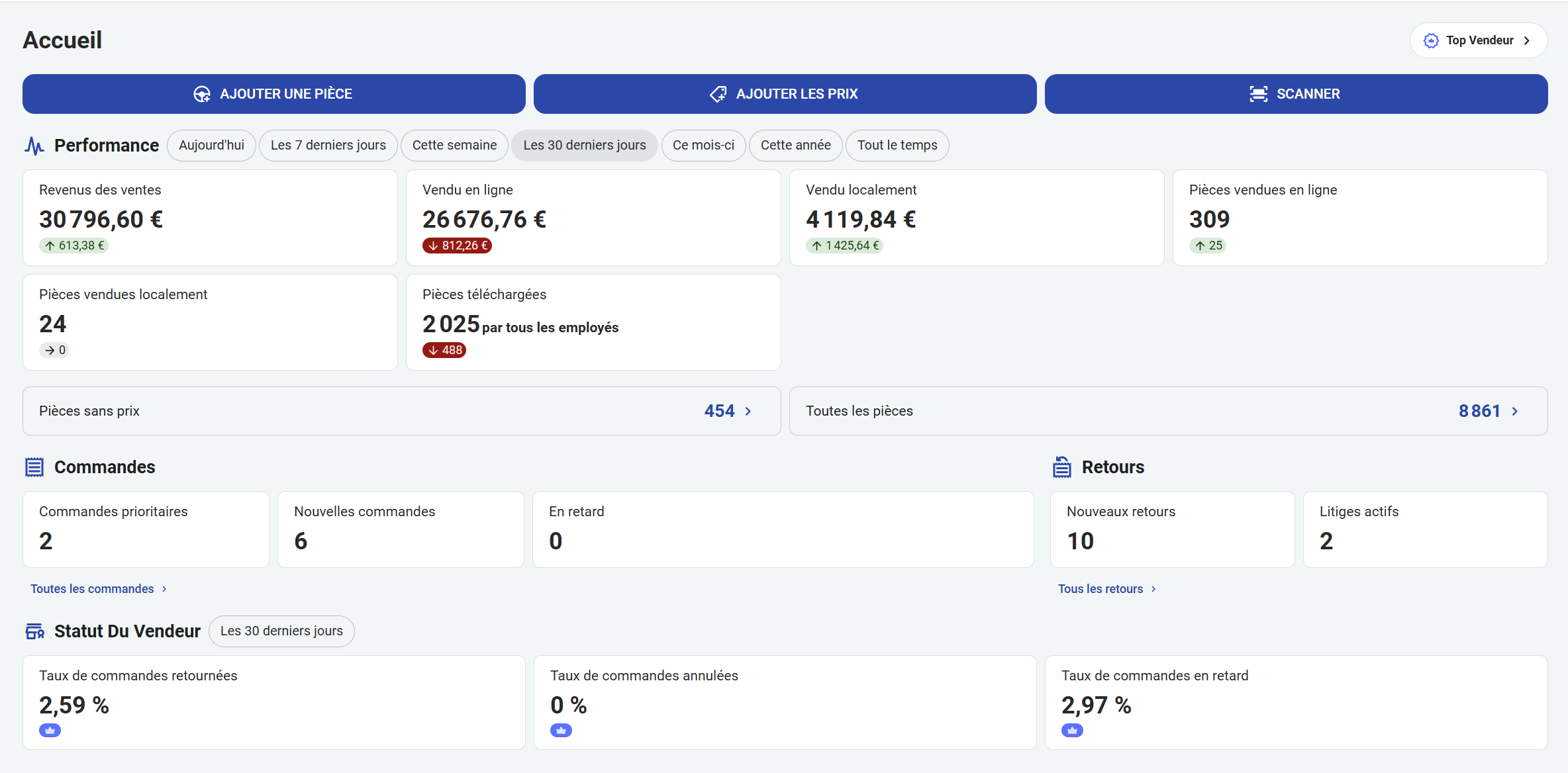Open the En retard orders card
This screenshot has width=1568, height=773.
pos(783,529)
